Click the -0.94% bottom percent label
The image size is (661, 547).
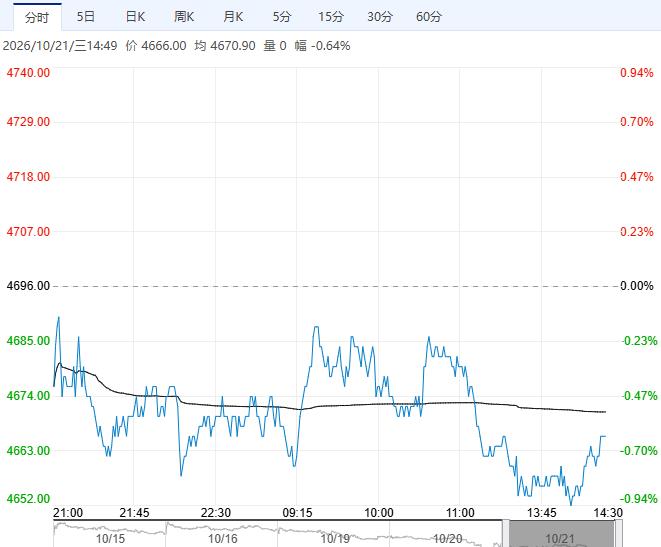[640, 499]
